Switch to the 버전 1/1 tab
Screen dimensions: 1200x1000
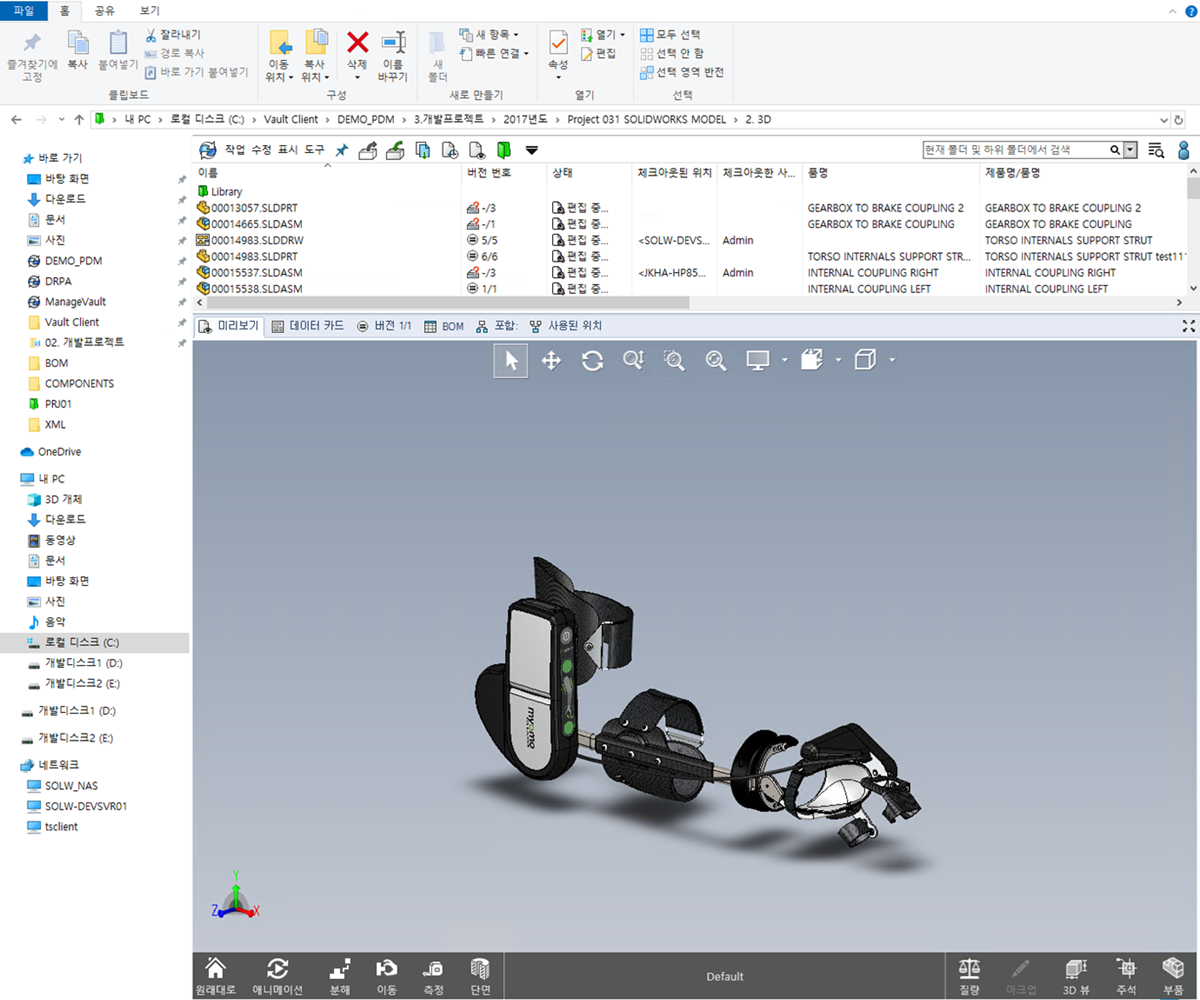(384, 326)
